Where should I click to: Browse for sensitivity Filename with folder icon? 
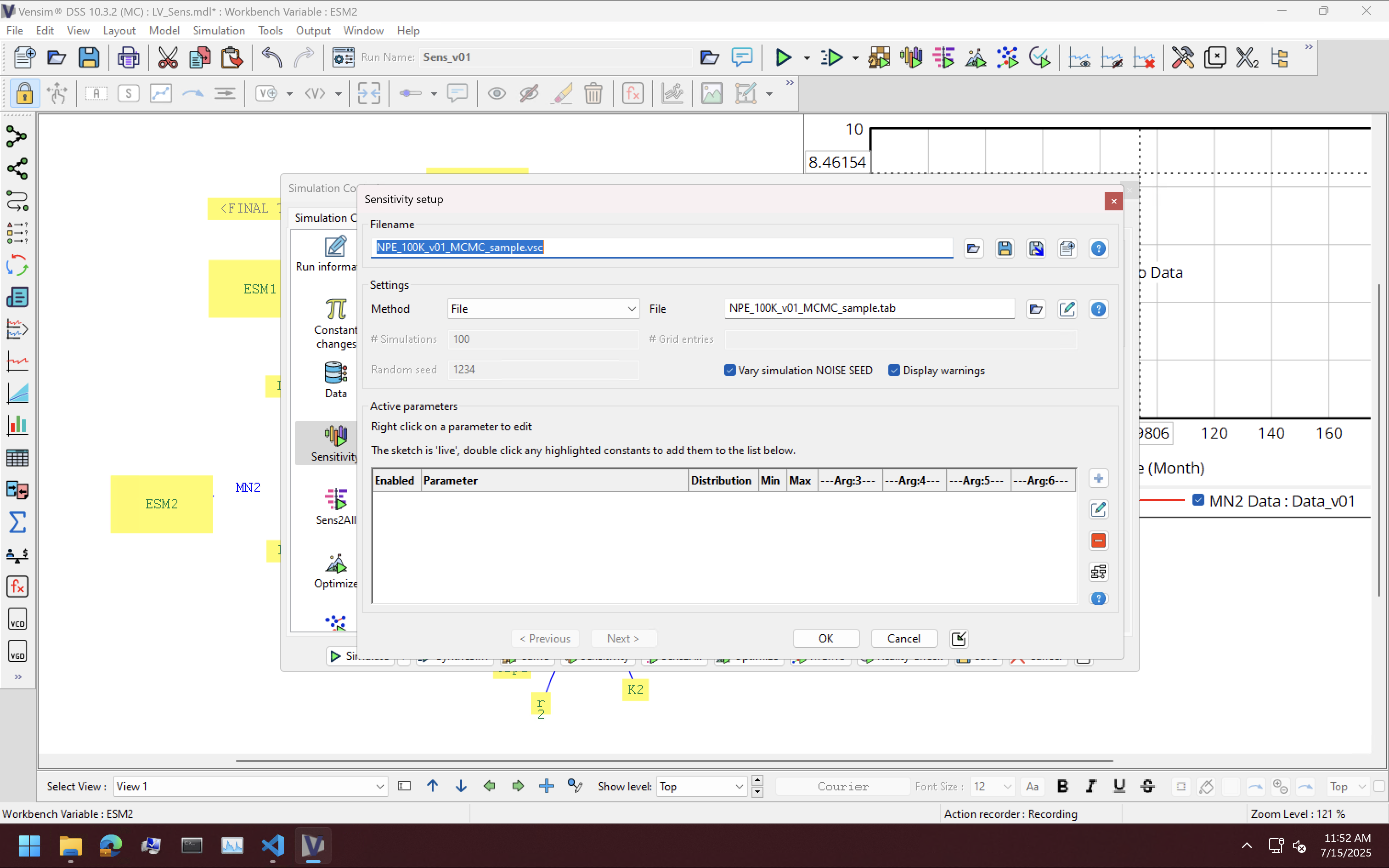(973, 248)
